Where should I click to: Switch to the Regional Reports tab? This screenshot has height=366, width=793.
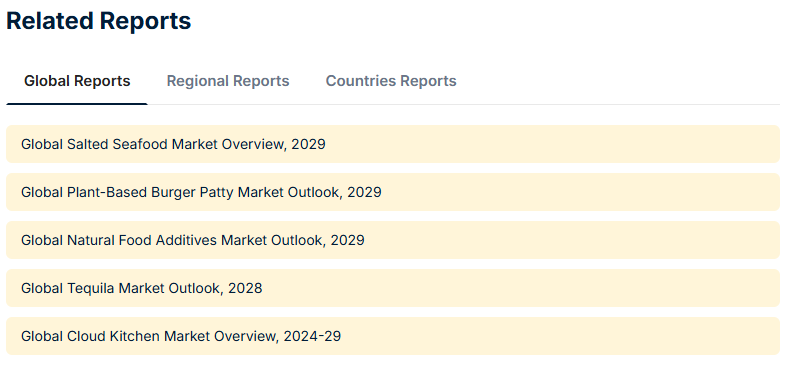click(228, 81)
